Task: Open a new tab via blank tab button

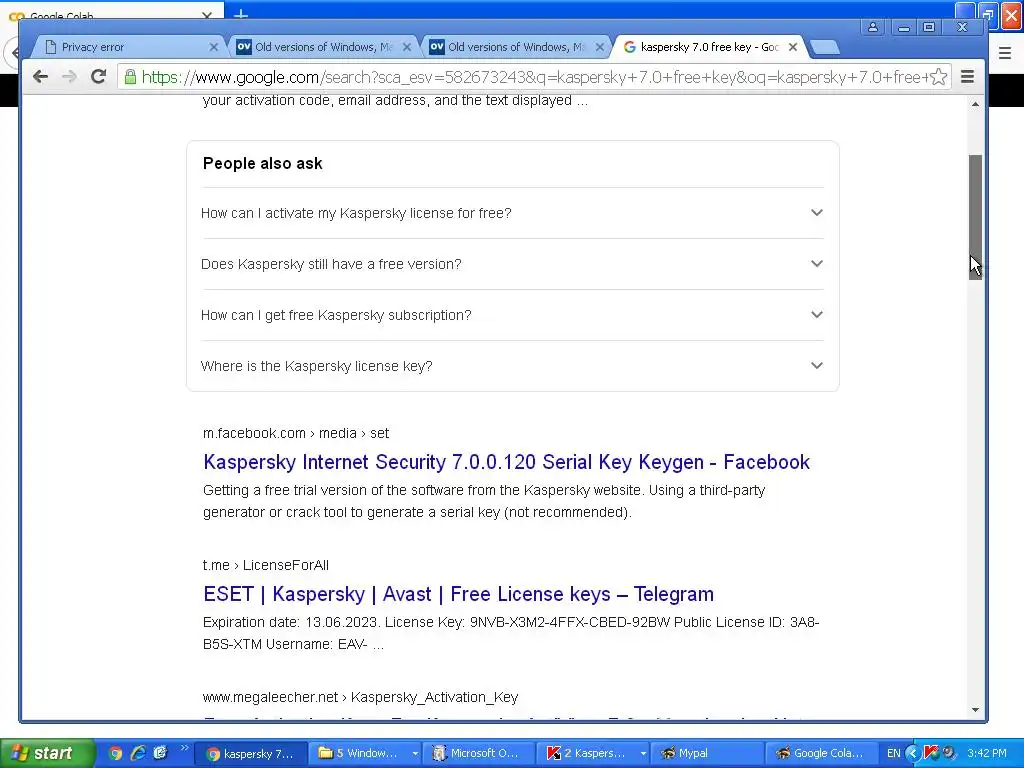Action: pyautogui.click(x=825, y=47)
